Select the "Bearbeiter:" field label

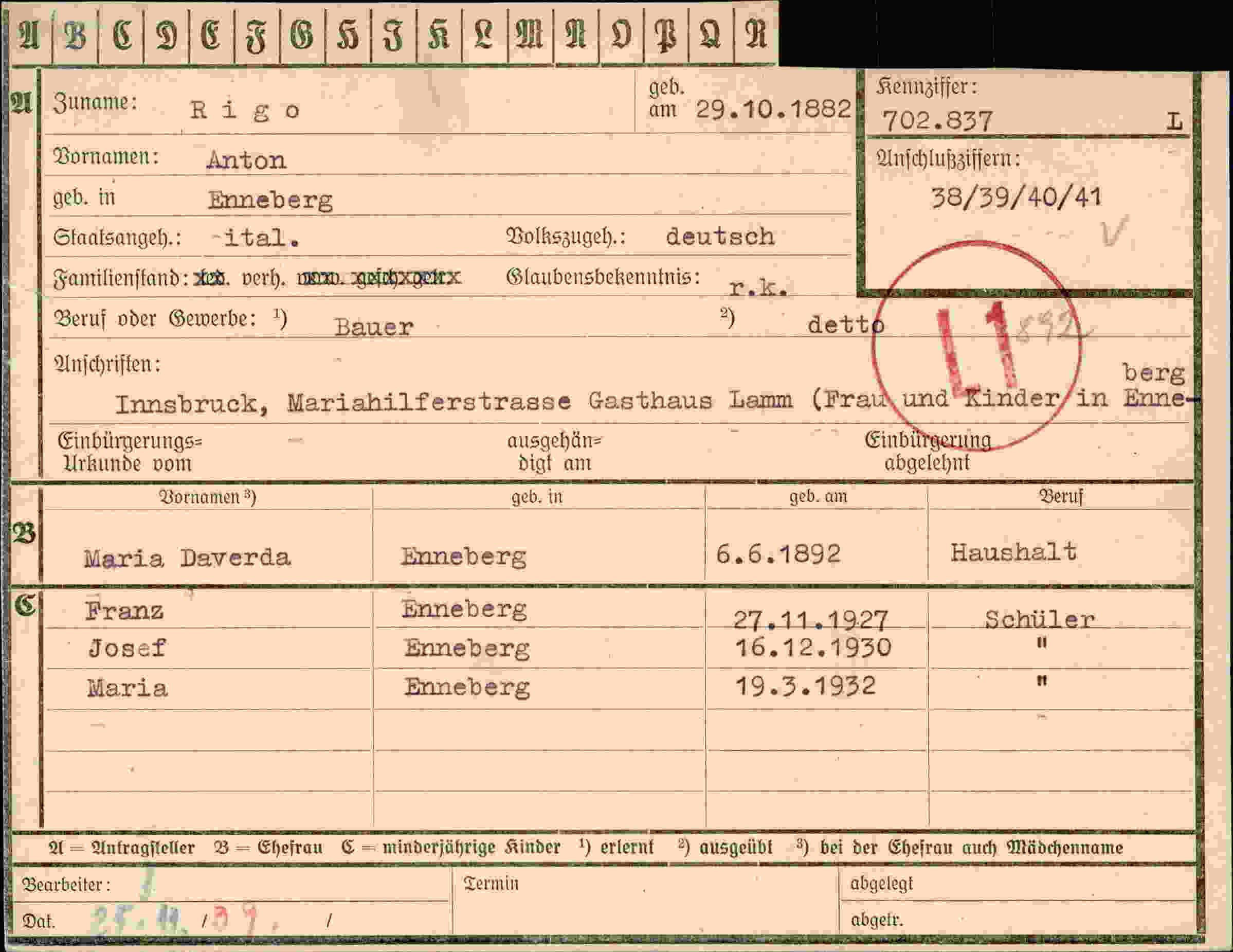point(66,884)
